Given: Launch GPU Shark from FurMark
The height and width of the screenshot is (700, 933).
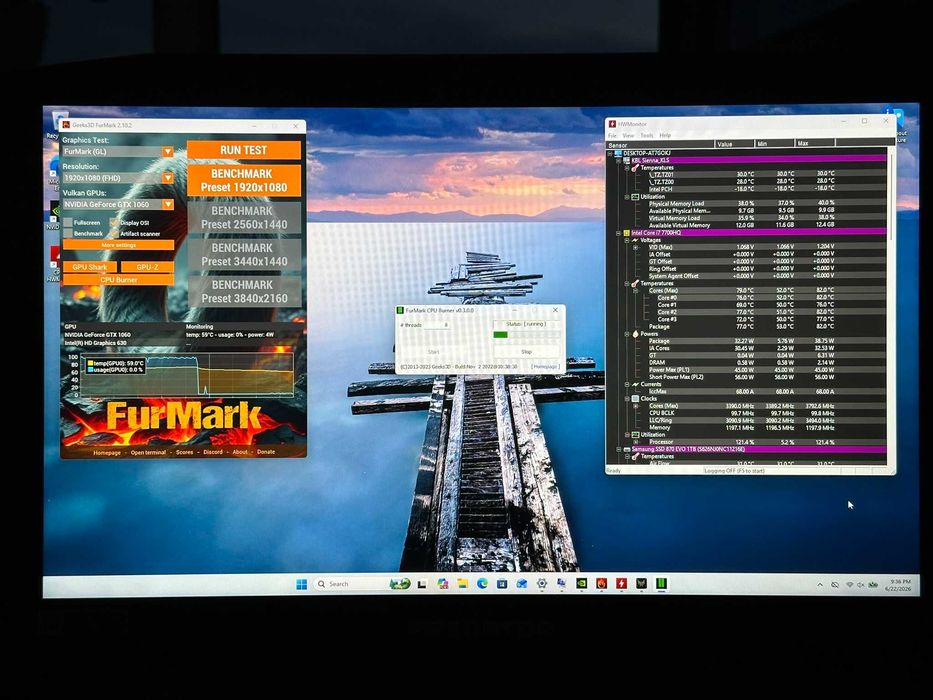Looking at the screenshot, I should pyautogui.click(x=89, y=267).
